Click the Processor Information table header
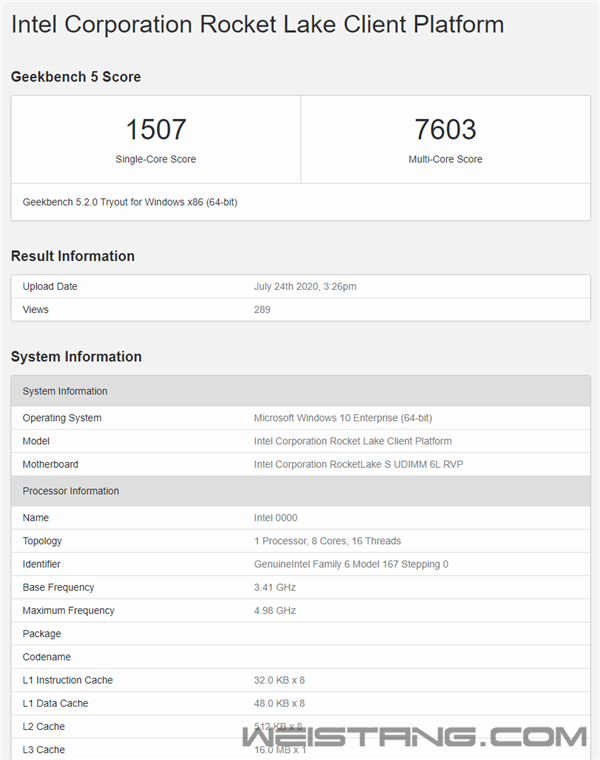Screen dimensions: 600x760 click(301, 491)
